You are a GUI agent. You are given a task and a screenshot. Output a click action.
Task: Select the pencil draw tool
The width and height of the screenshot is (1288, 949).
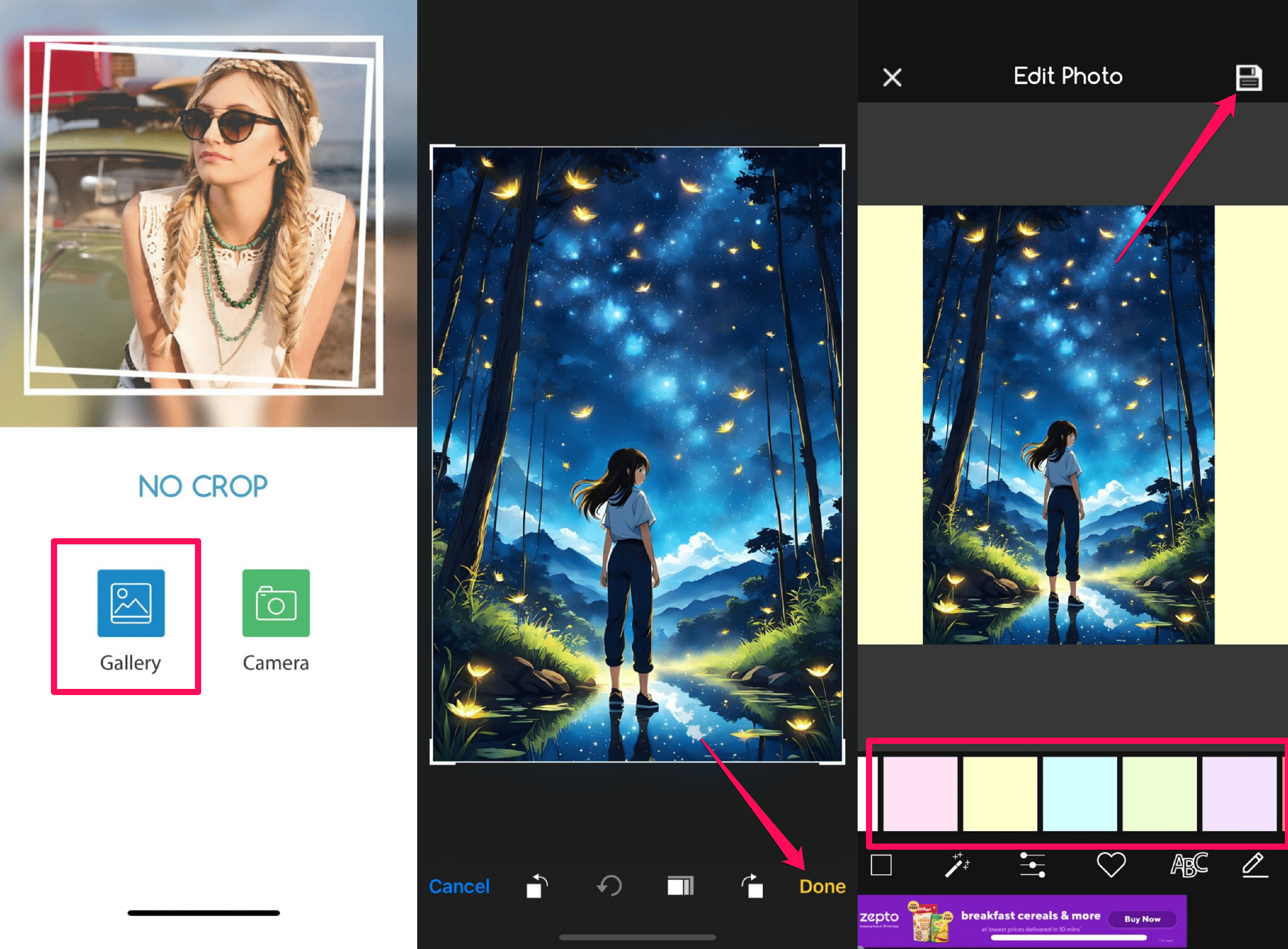(x=1255, y=865)
